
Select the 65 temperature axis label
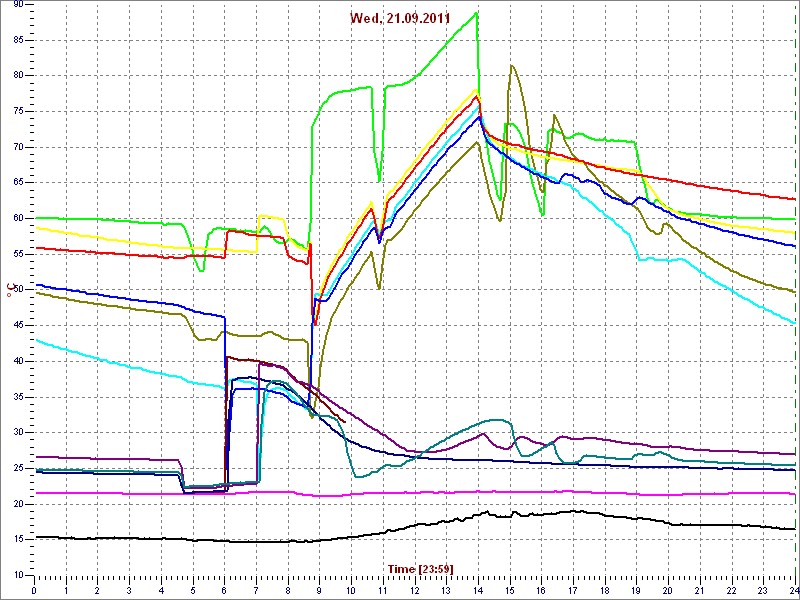[18, 183]
